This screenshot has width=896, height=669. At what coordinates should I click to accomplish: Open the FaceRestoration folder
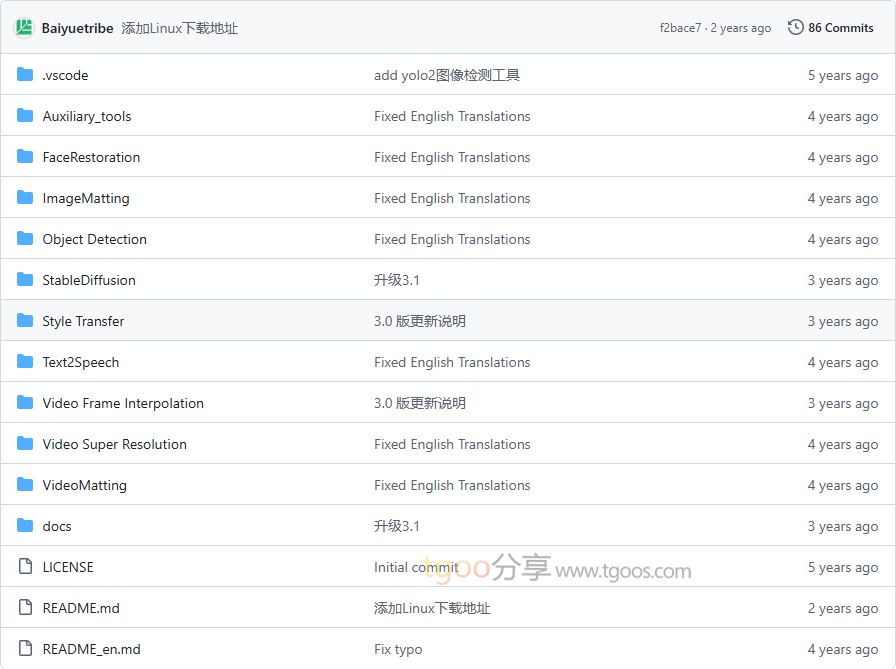91,157
